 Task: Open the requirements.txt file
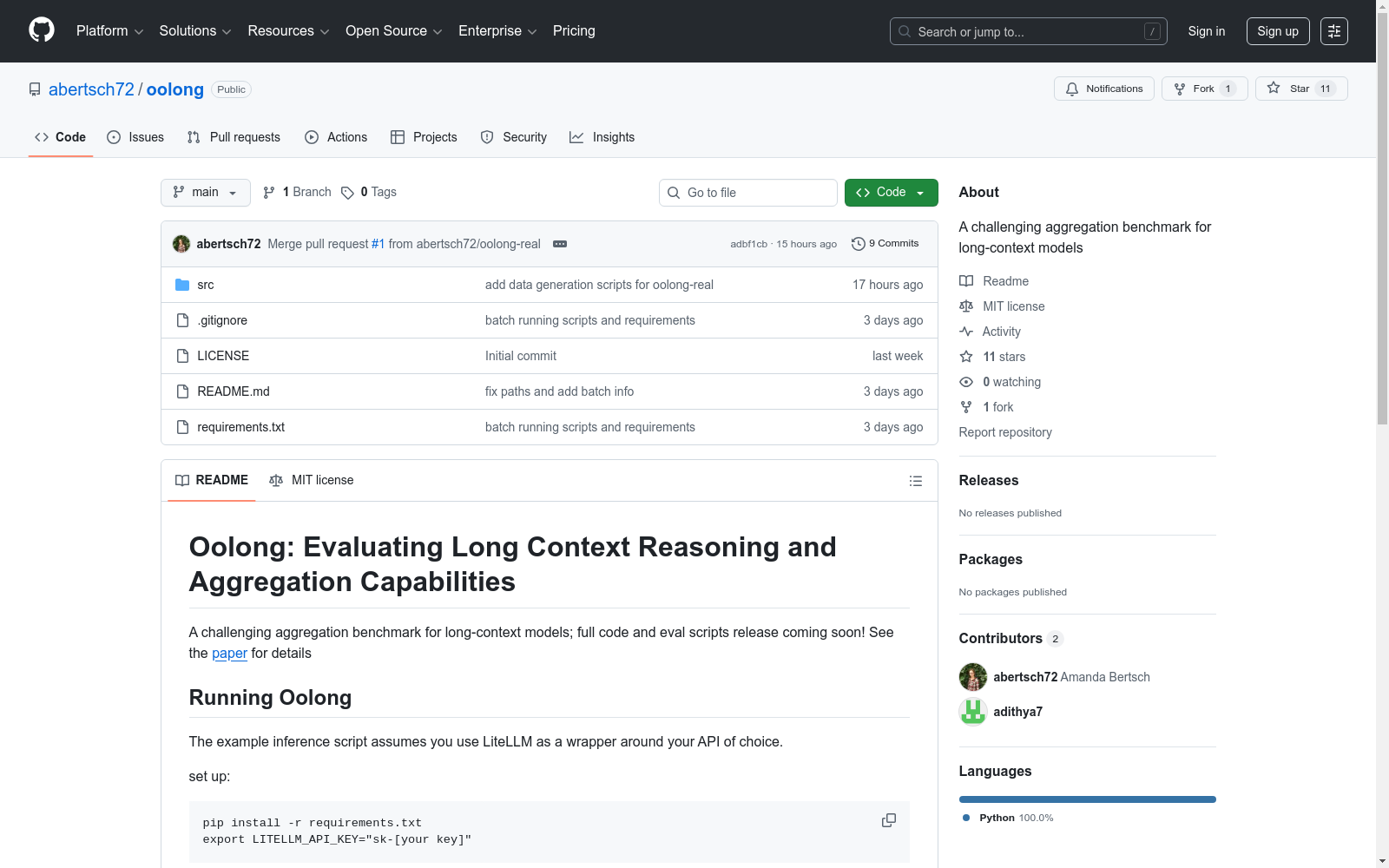241,427
